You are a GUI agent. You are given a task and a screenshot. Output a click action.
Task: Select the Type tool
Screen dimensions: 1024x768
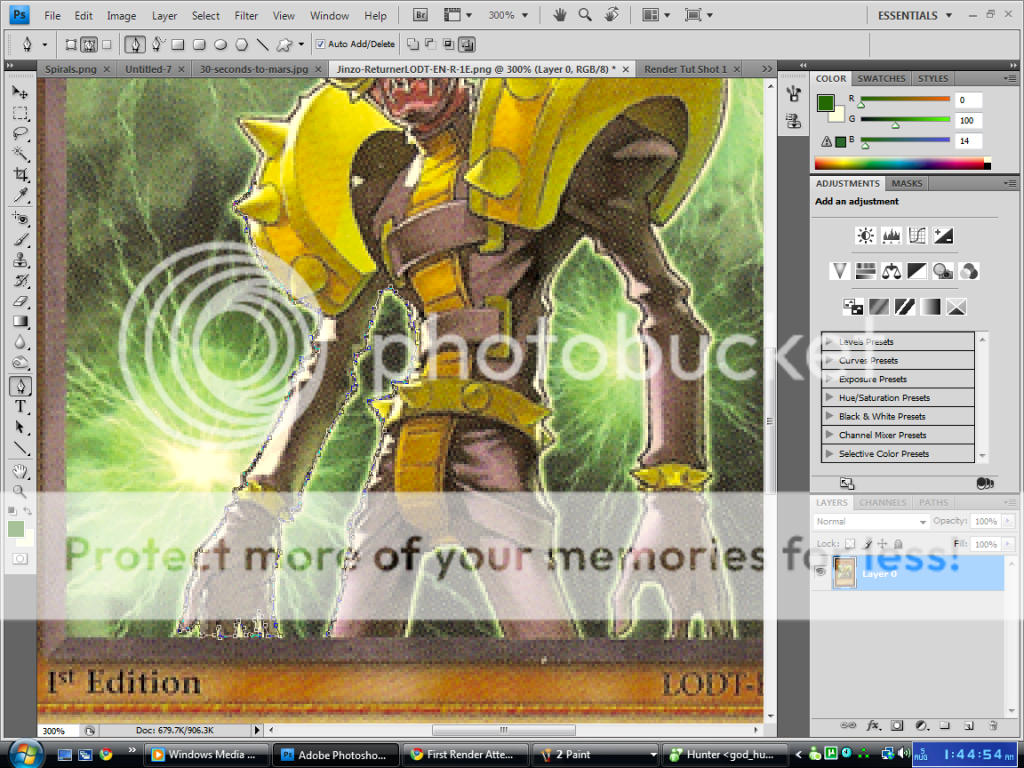(18, 408)
